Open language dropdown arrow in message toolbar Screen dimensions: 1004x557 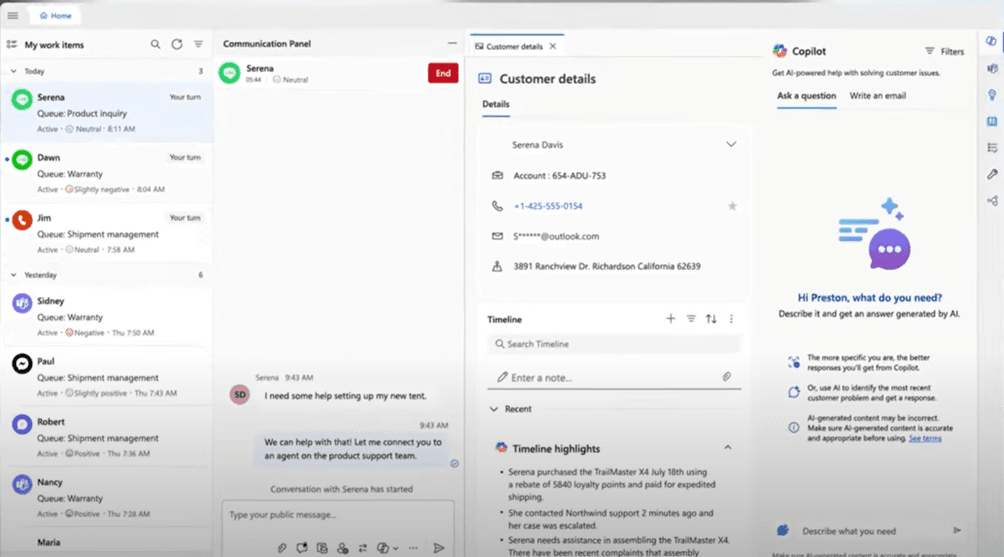pyautogui.click(x=396, y=549)
